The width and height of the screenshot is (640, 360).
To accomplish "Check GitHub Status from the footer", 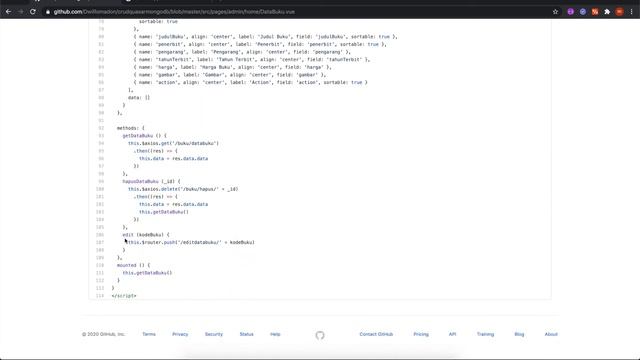I will 247,334.
